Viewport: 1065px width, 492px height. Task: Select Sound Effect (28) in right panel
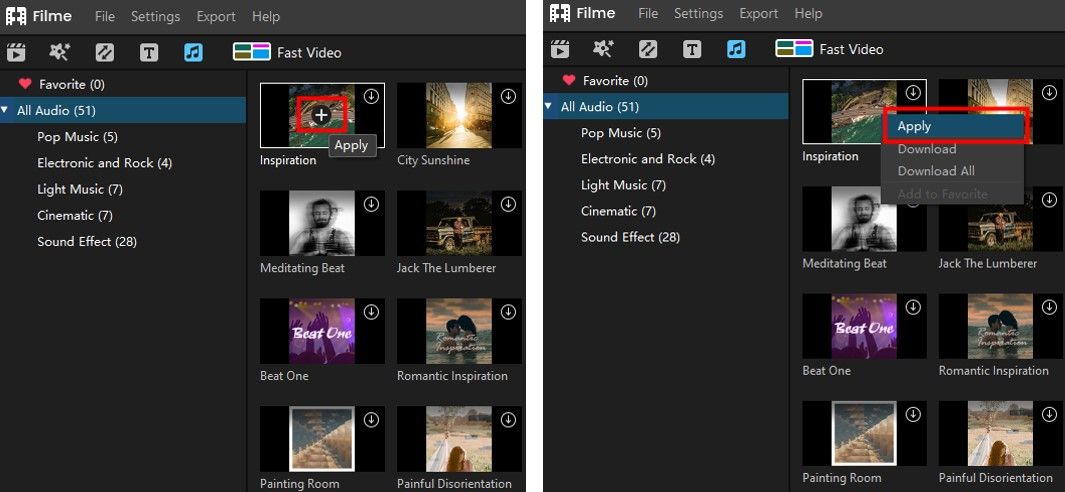(x=630, y=237)
